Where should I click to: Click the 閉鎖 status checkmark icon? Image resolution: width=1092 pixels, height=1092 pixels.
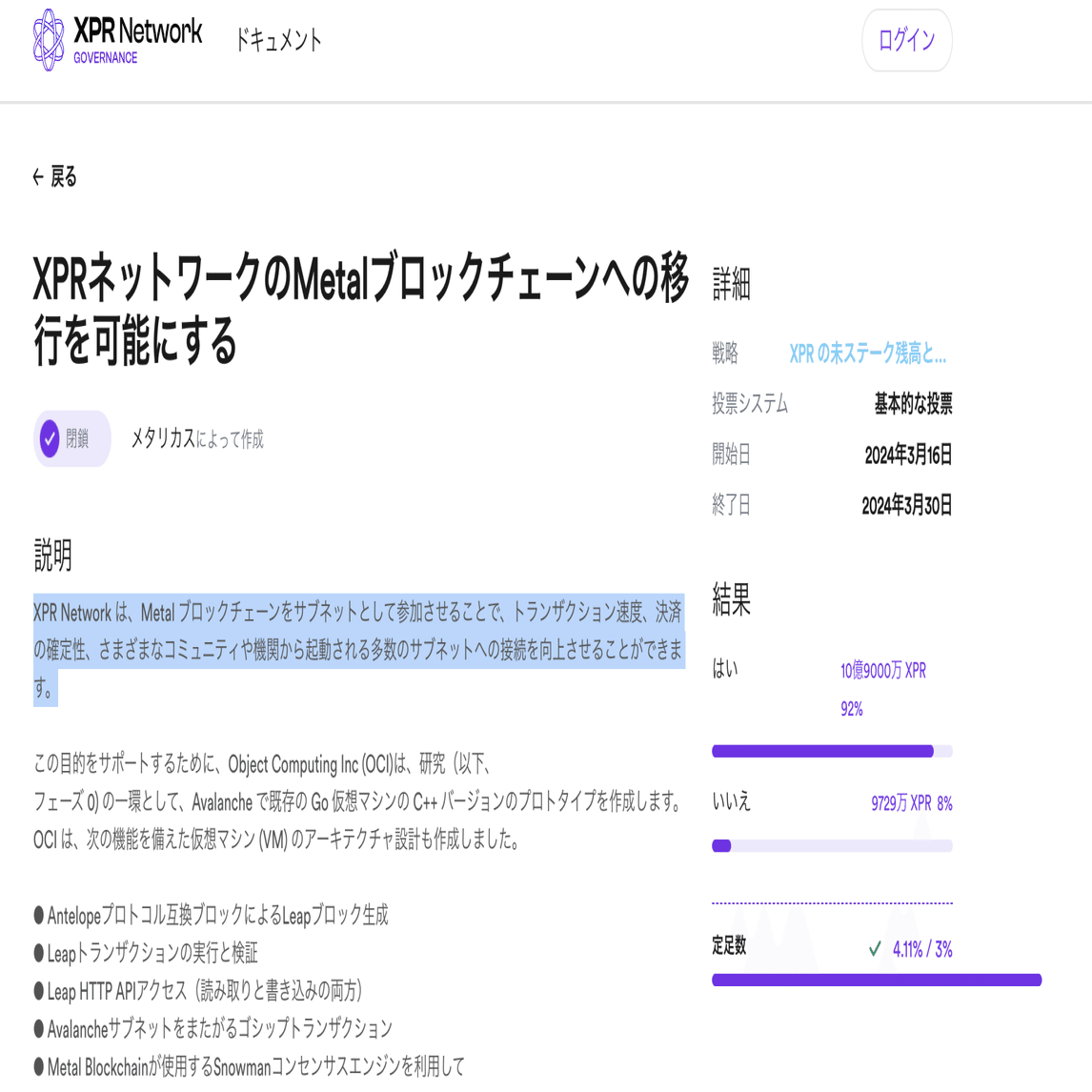coord(50,438)
